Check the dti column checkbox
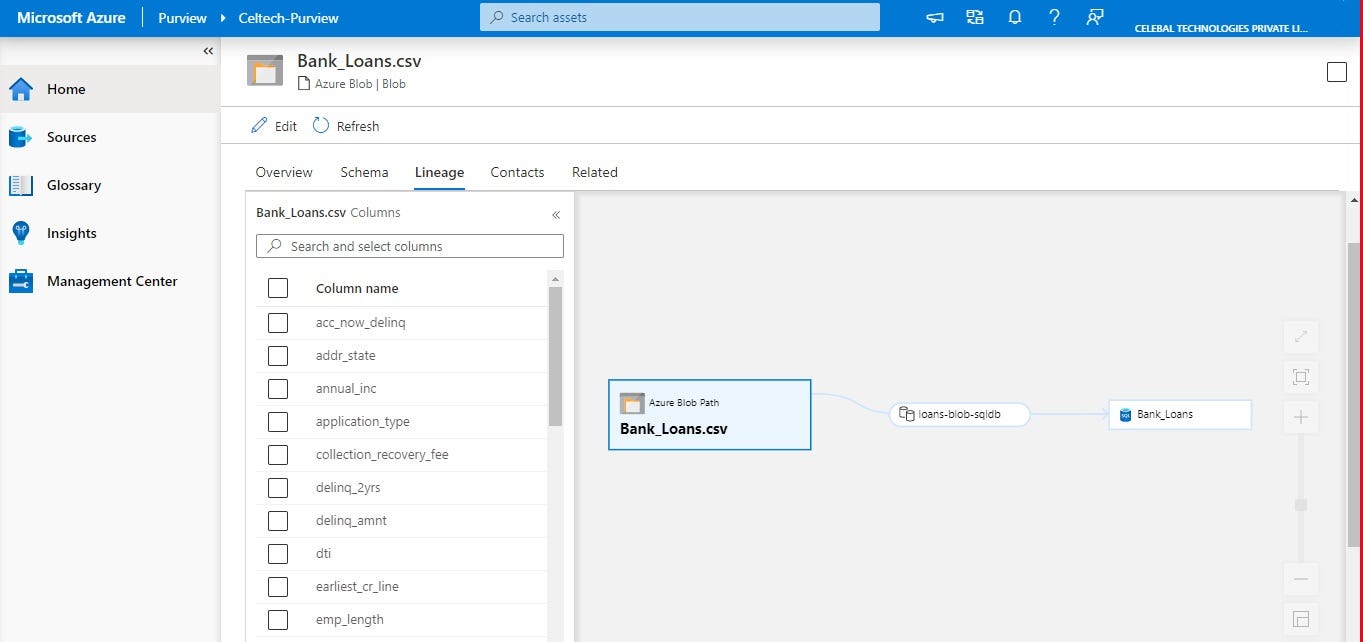1363x642 pixels. point(278,553)
